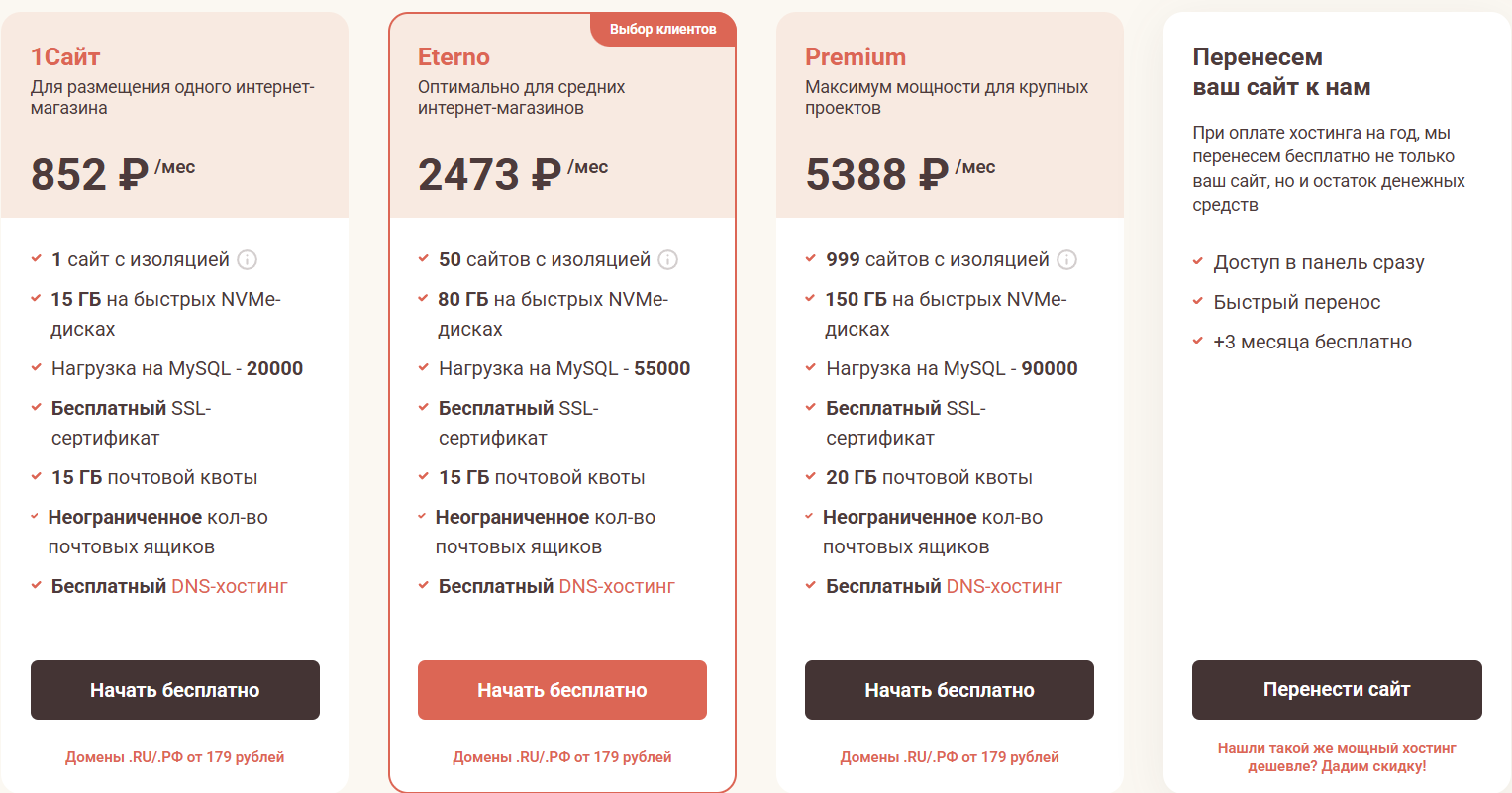Click Начать бесплатно under Premium plan
Image resolution: width=1512 pixels, height=793 pixels.
[950, 690]
